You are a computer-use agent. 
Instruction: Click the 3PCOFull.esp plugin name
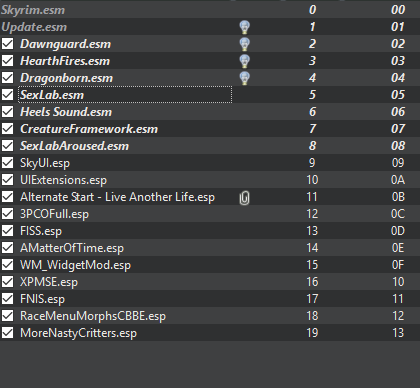tap(54, 214)
